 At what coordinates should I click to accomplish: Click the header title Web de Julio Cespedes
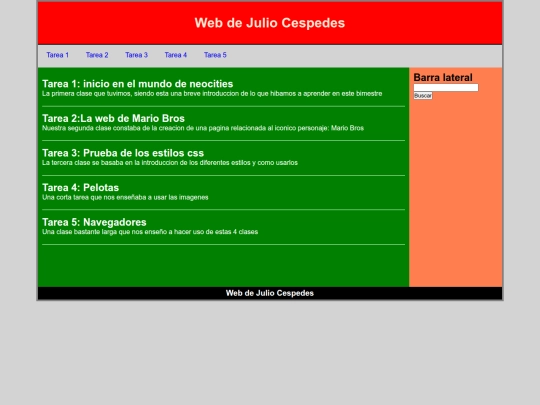(270, 23)
